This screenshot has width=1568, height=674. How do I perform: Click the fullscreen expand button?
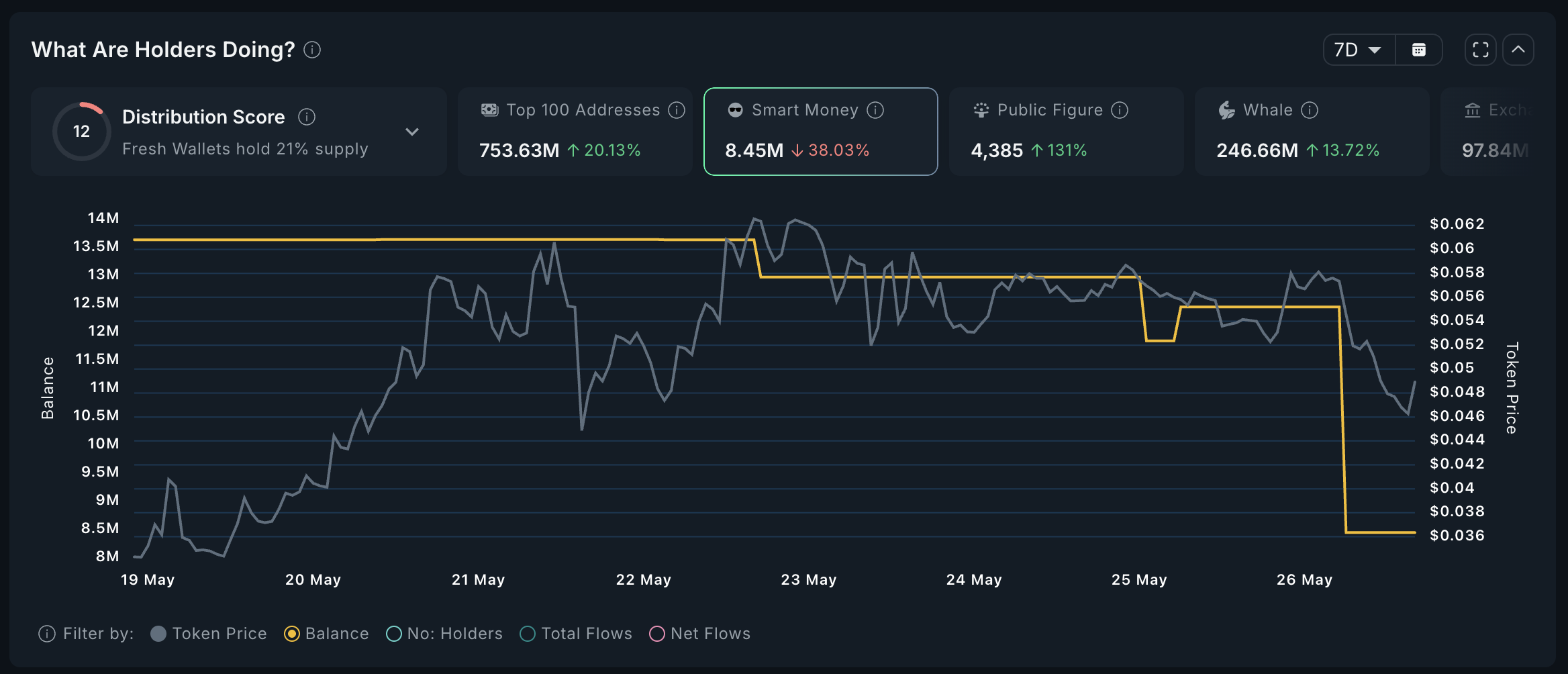click(x=1479, y=49)
